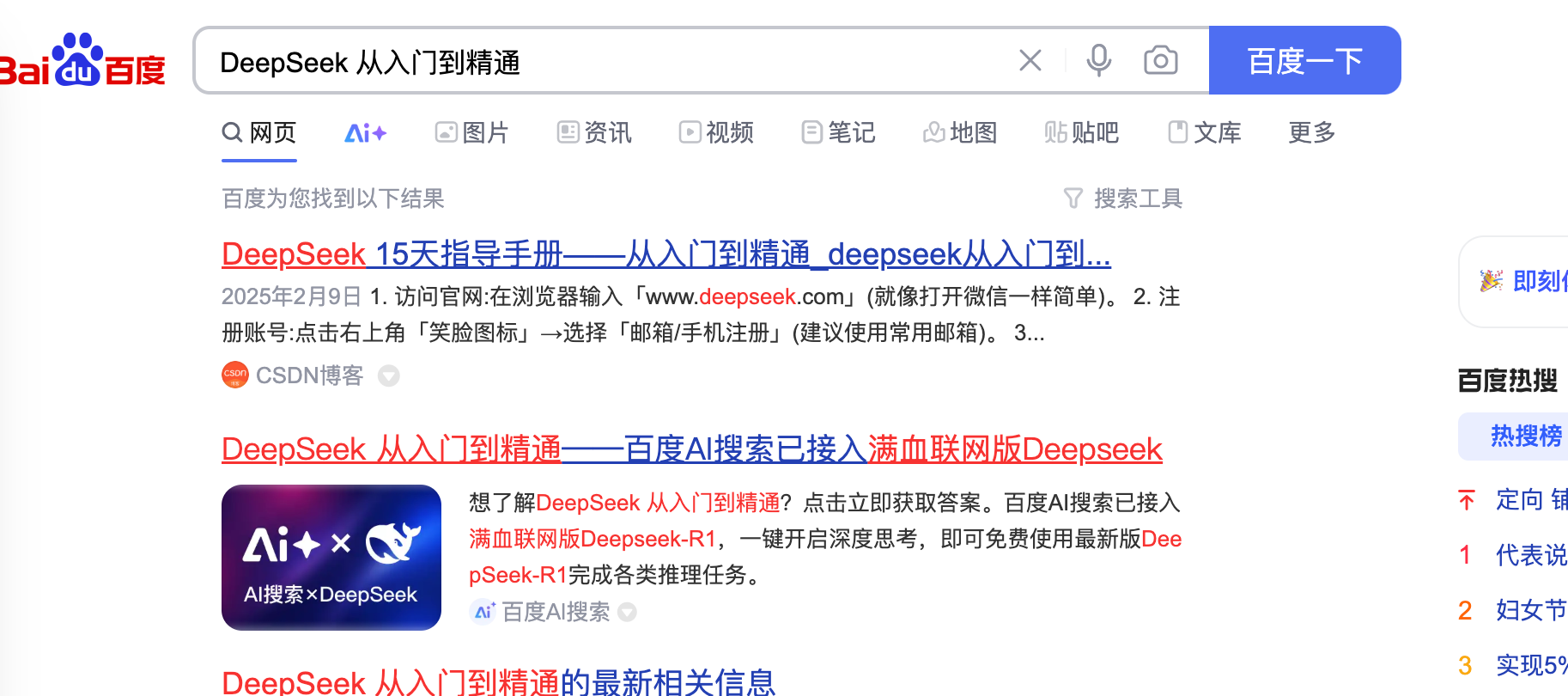1568x696 pixels.
Task: Click the 即刻 promo card with party icon
Action: point(1515,282)
